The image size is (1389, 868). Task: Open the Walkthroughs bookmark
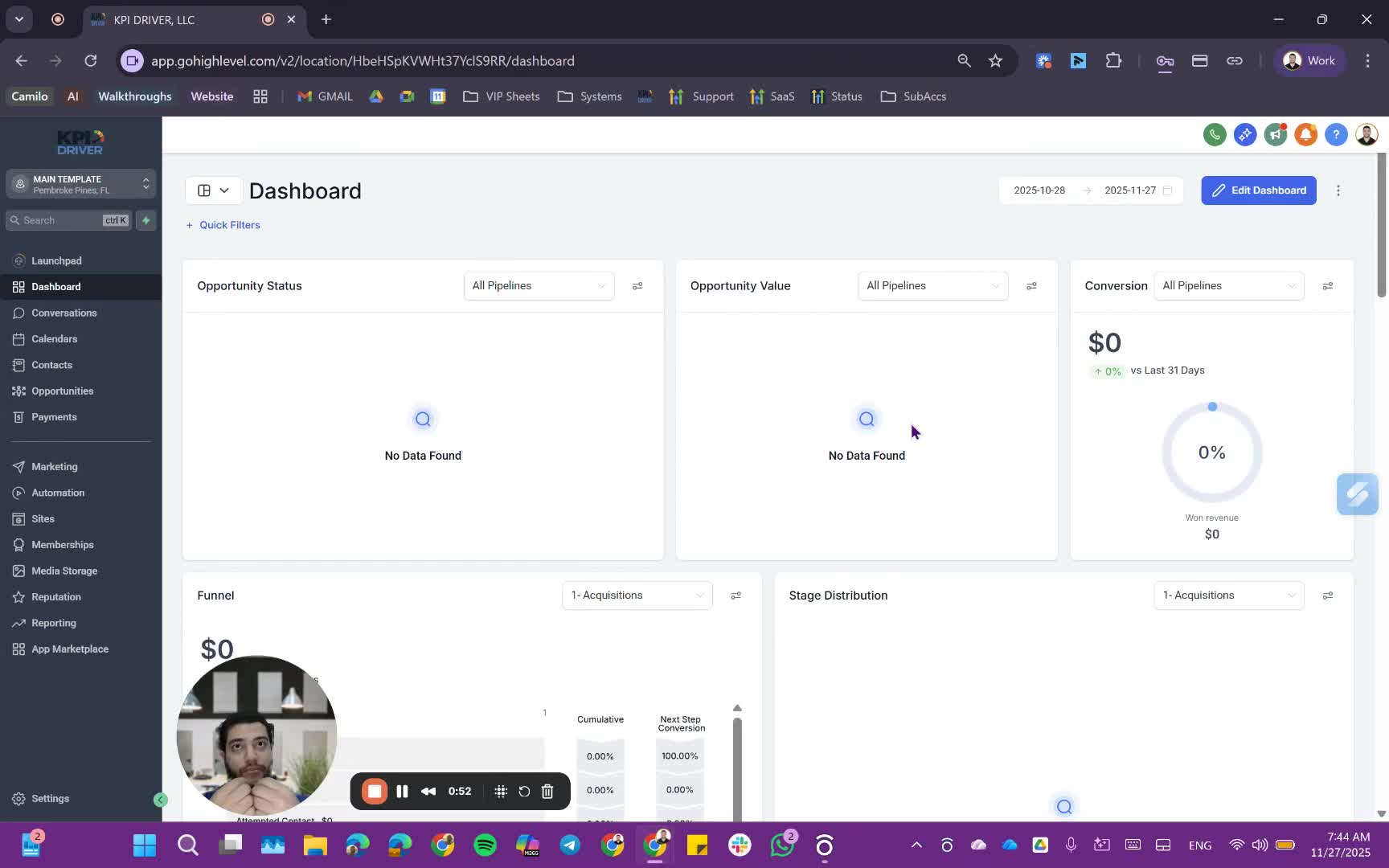(x=135, y=96)
